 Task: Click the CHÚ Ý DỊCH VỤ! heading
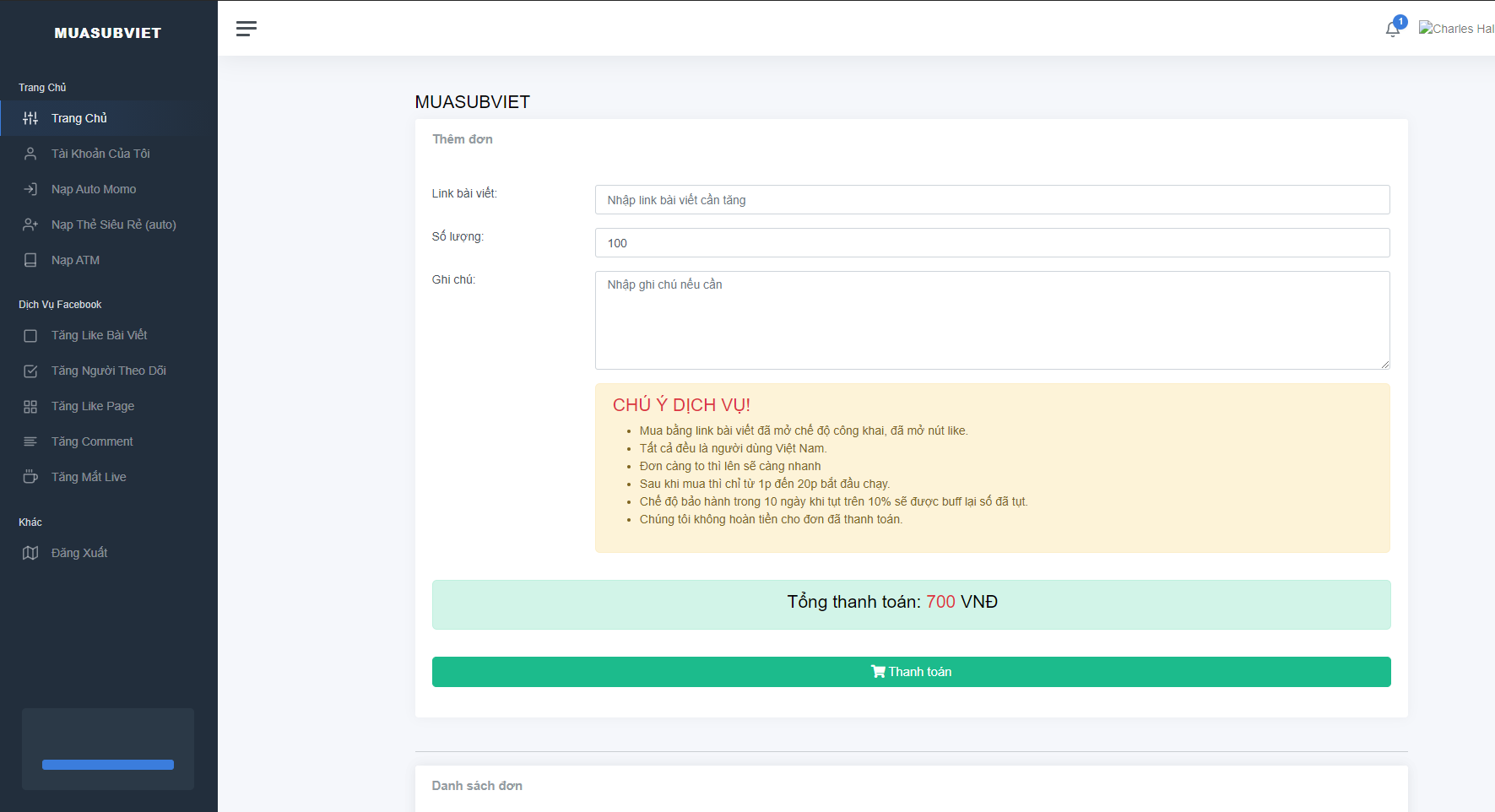pyautogui.click(x=681, y=405)
